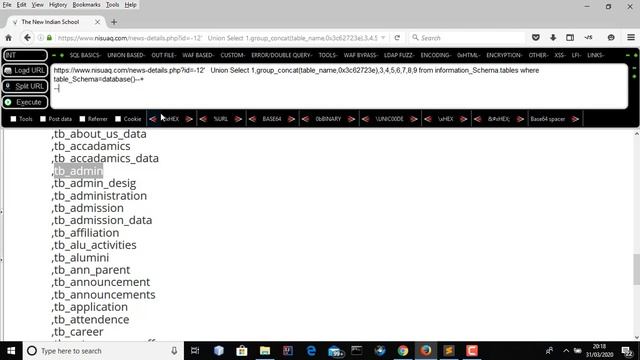Expand the WAF BYPASS menu
Viewport: 640px width, 360px height.
click(360, 55)
